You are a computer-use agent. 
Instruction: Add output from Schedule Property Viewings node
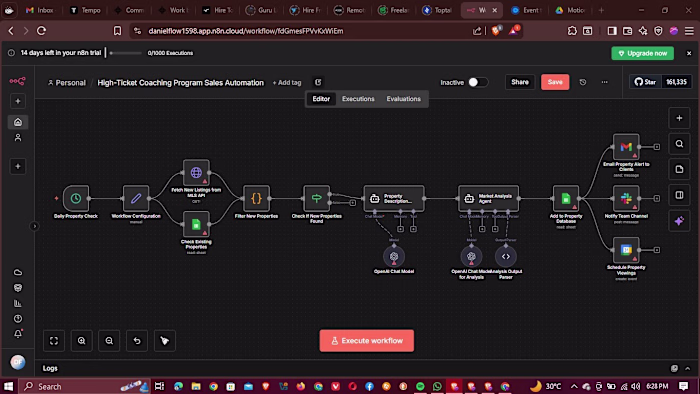(x=657, y=250)
